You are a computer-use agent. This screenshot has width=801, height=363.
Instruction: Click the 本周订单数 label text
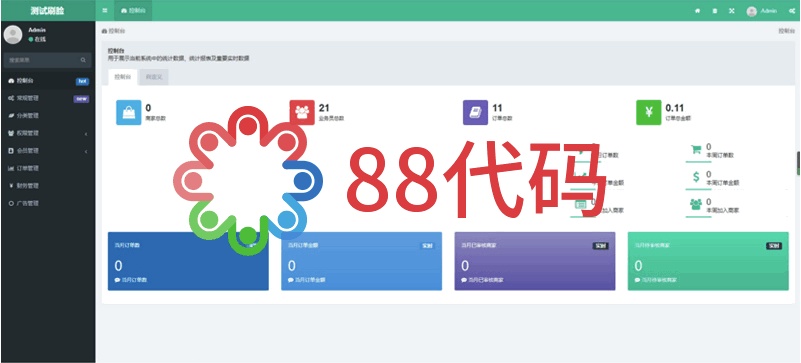click(720, 155)
